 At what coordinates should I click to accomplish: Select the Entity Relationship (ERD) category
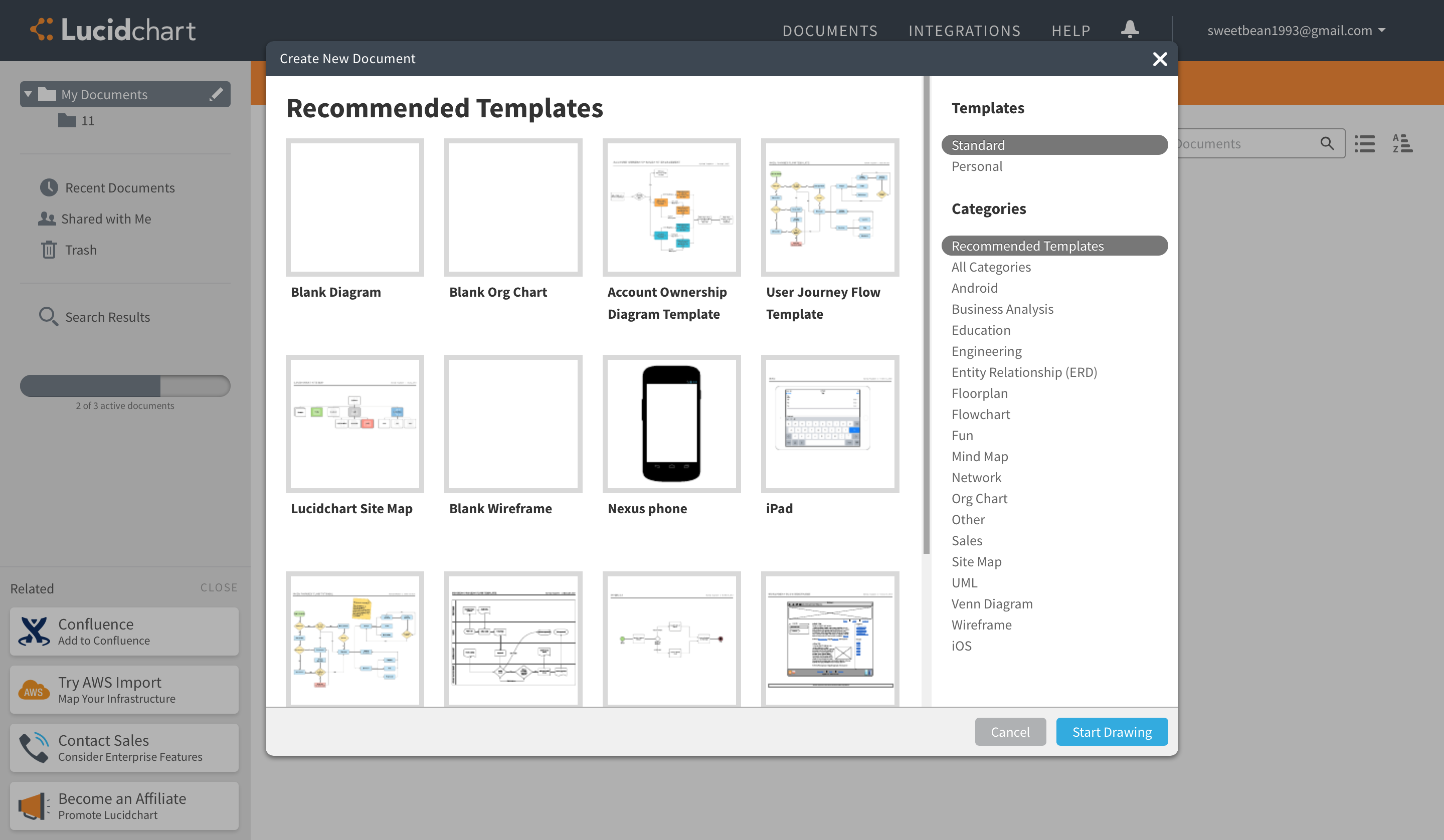click(x=1024, y=372)
